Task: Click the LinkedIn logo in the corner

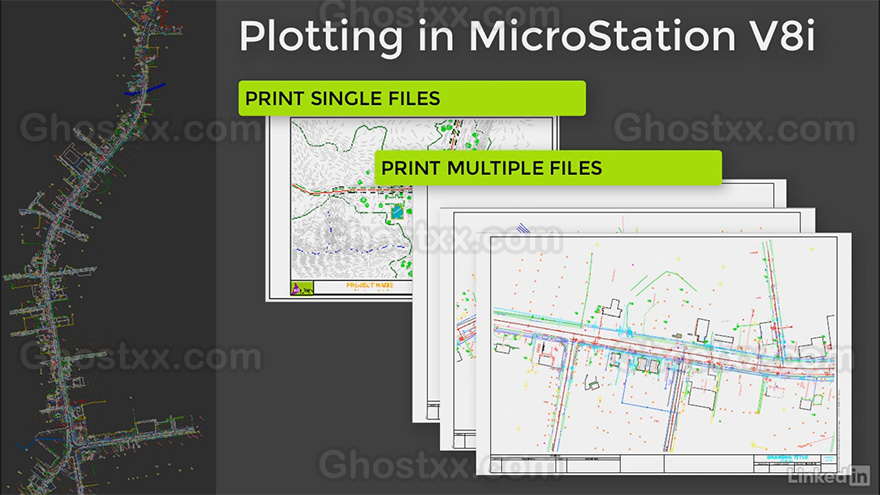Action: 828,476
